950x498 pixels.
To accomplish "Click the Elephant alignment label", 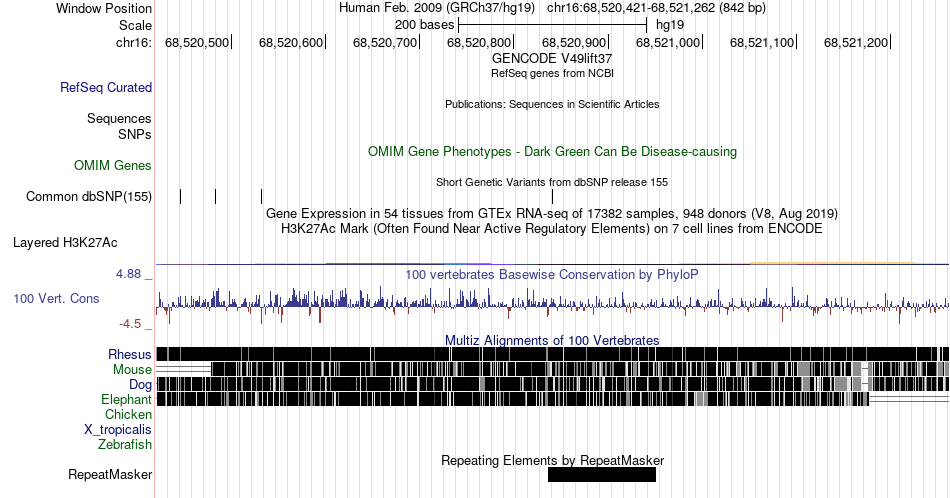I will pyautogui.click(x=126, y=399).
